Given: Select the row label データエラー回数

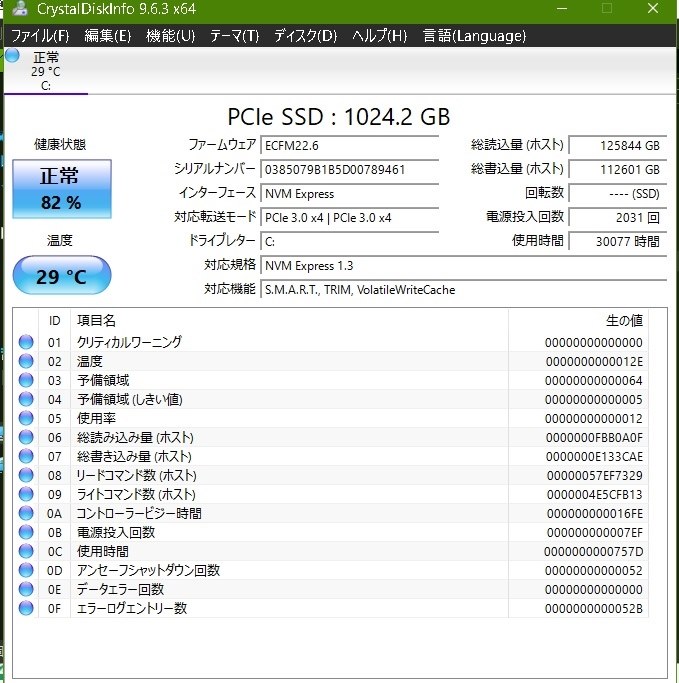Looking at the screenshot, I should [120, 589].
